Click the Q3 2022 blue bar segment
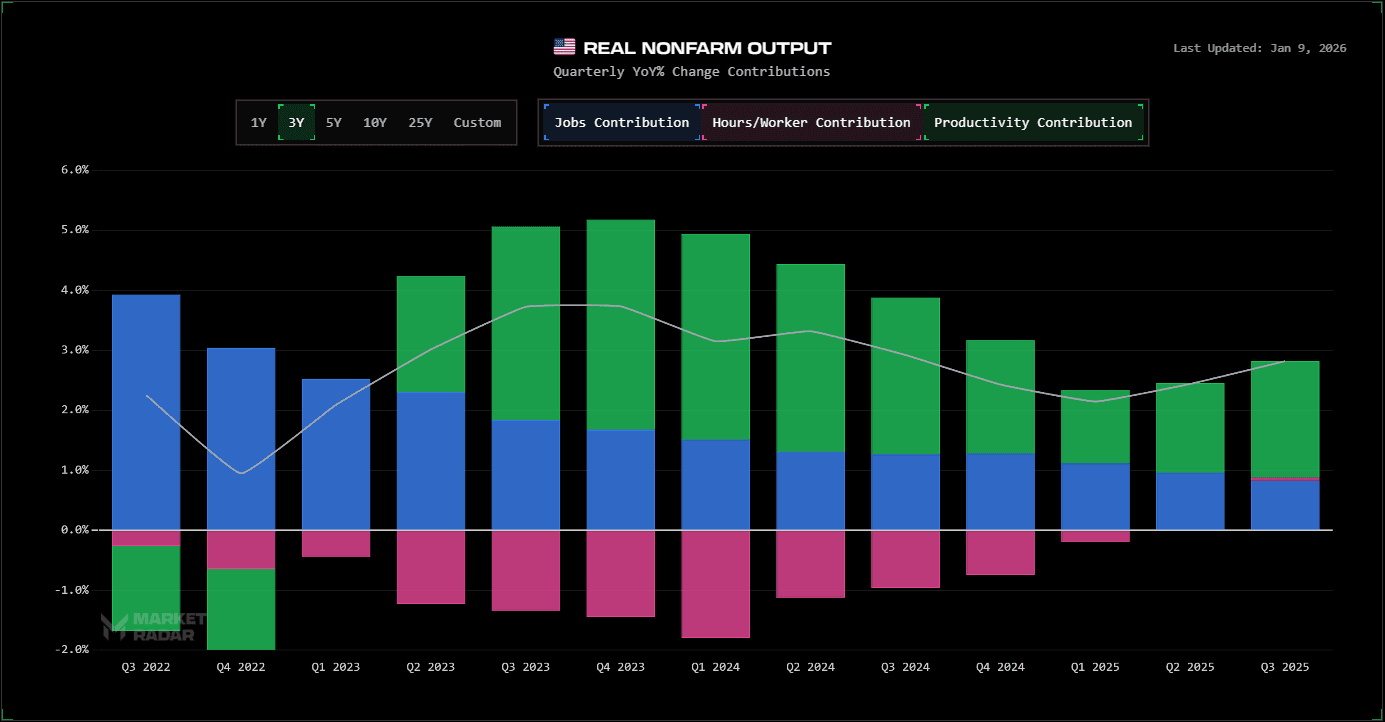Viewport: 1385px width, 722px height. click(x=146, y=410)
